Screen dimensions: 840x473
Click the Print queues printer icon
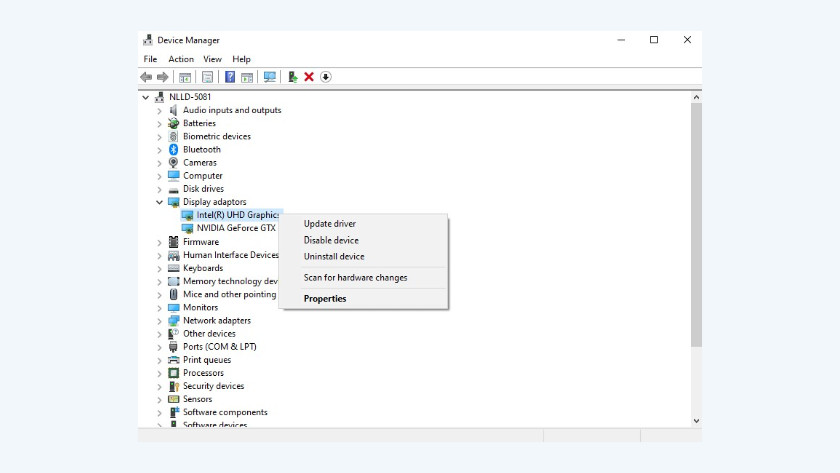(174, 360)
